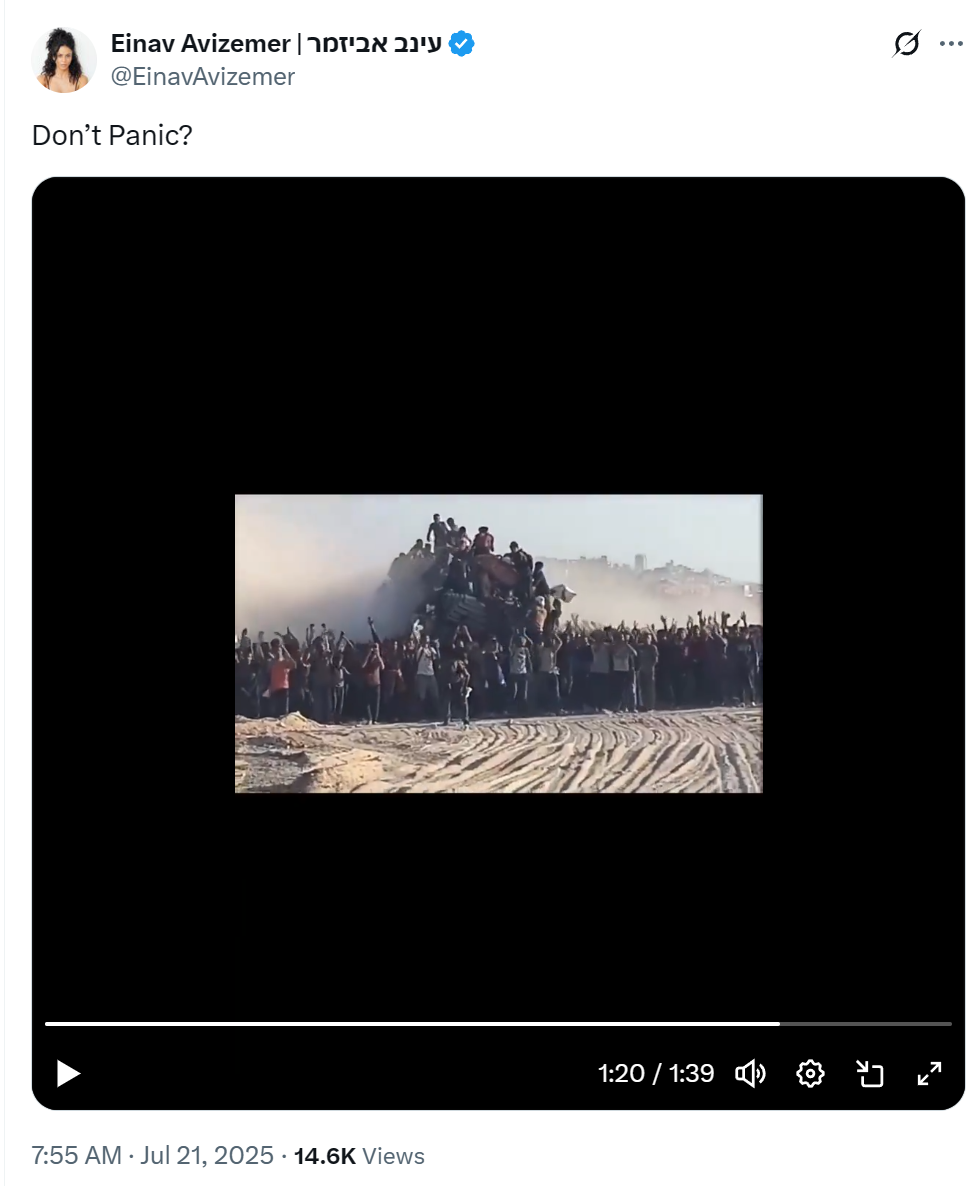Open the three-dot more options menu
The image size is (980, 1186).
pyautogui.click(x=951, y=44)
